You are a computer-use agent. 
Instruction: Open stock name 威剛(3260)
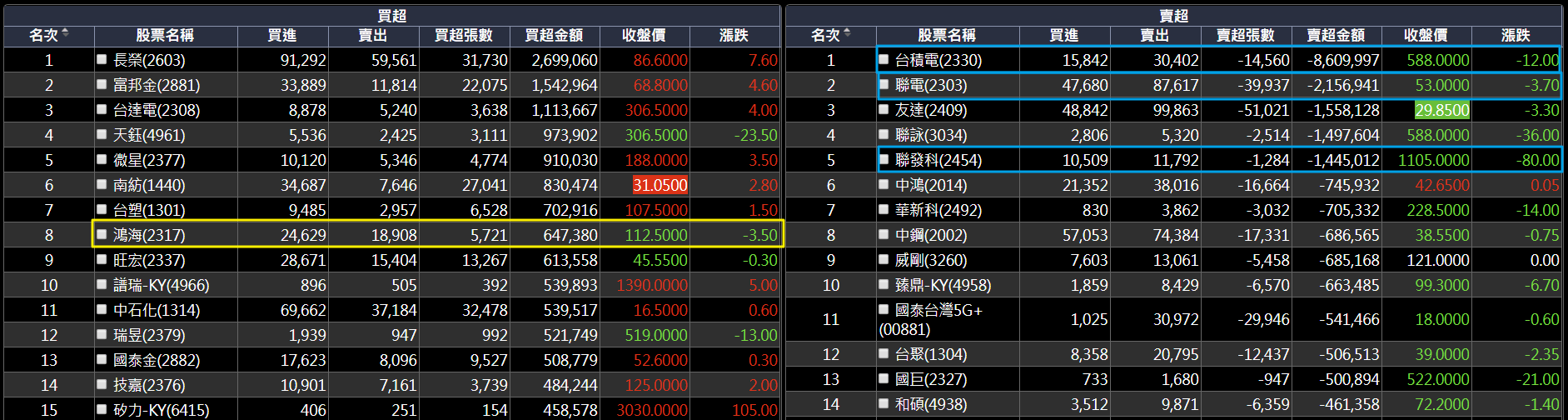pyautogui.click(x=931, y=260)
